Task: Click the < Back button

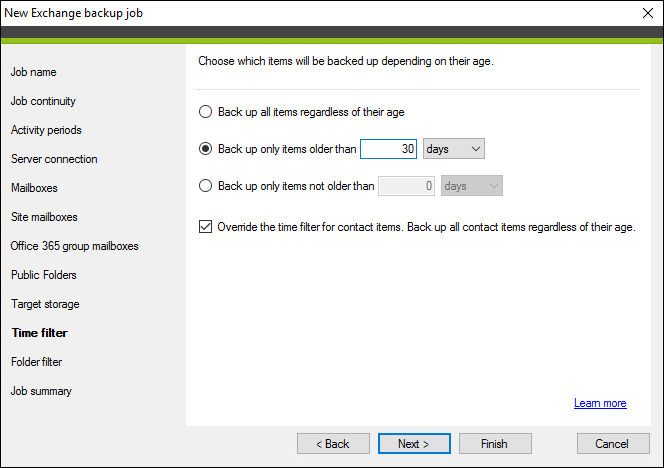Action: (x=333, y=443)
